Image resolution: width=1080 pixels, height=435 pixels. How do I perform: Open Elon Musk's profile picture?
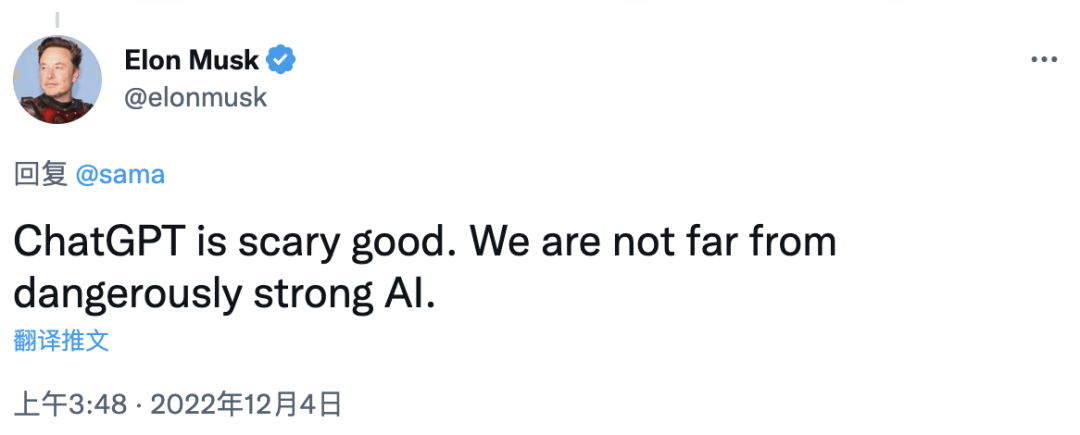click(x=57, y=79)
